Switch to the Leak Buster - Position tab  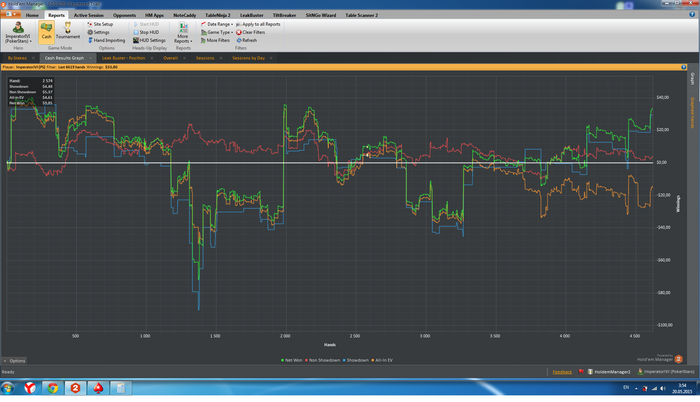click(125, 58)
